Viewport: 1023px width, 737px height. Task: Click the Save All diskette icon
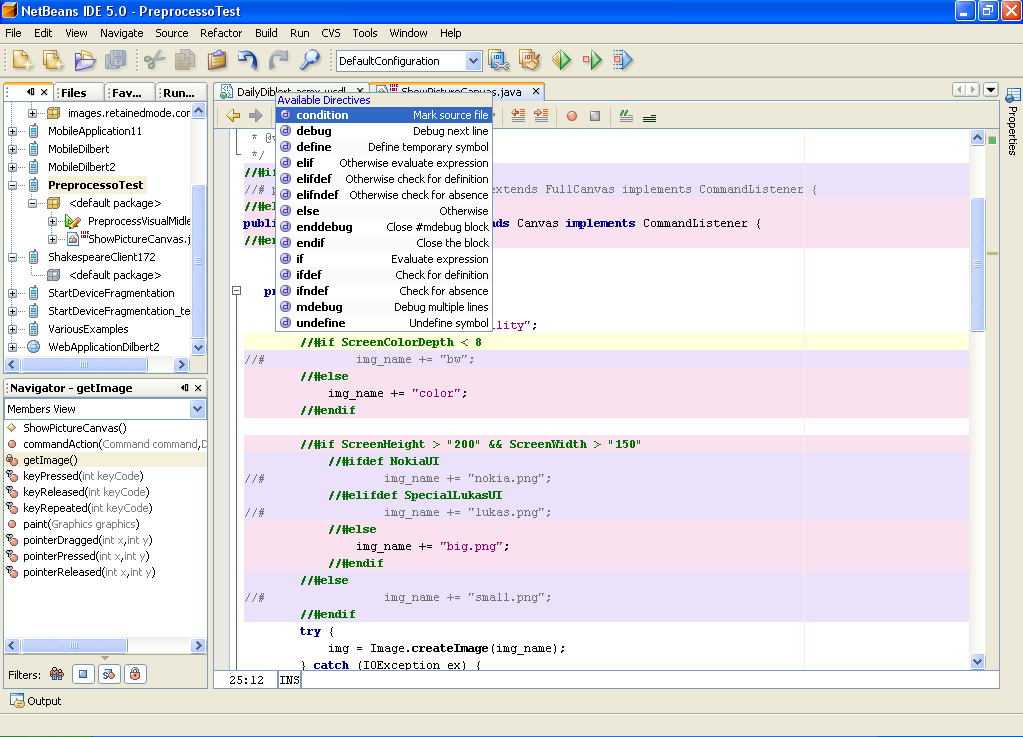tap(115, 61)
